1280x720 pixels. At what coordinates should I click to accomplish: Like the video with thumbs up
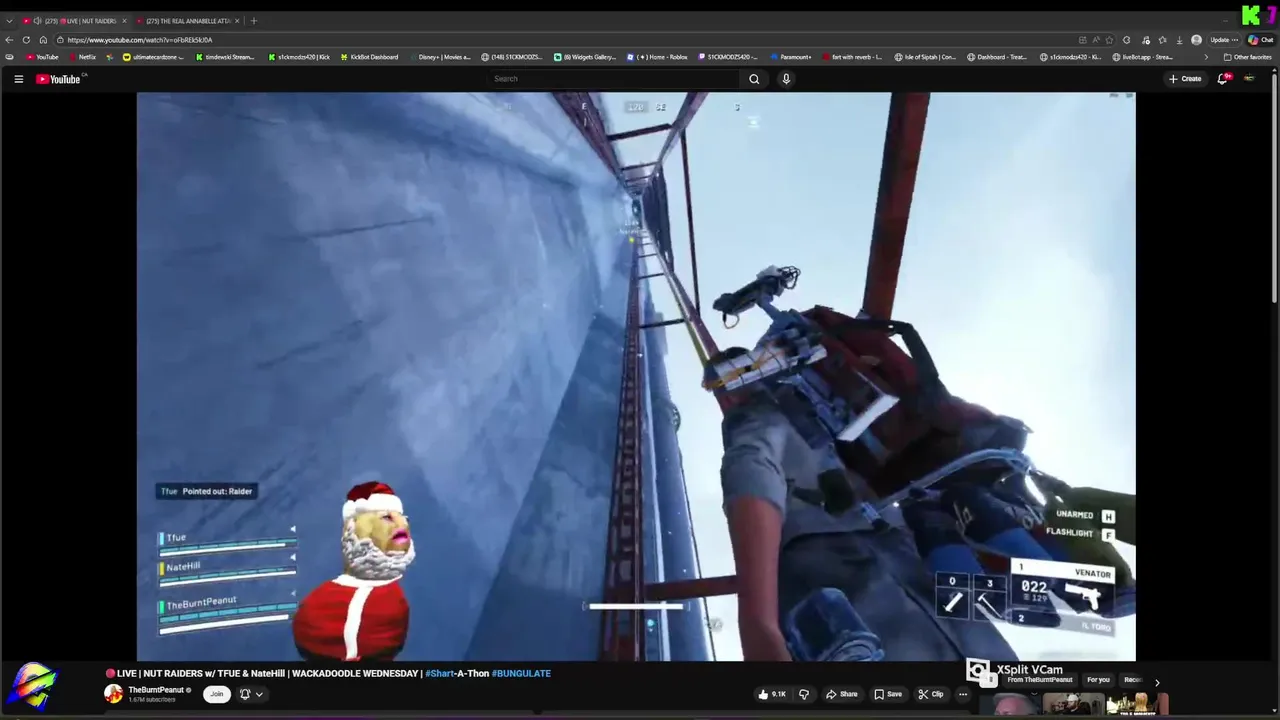772,694
